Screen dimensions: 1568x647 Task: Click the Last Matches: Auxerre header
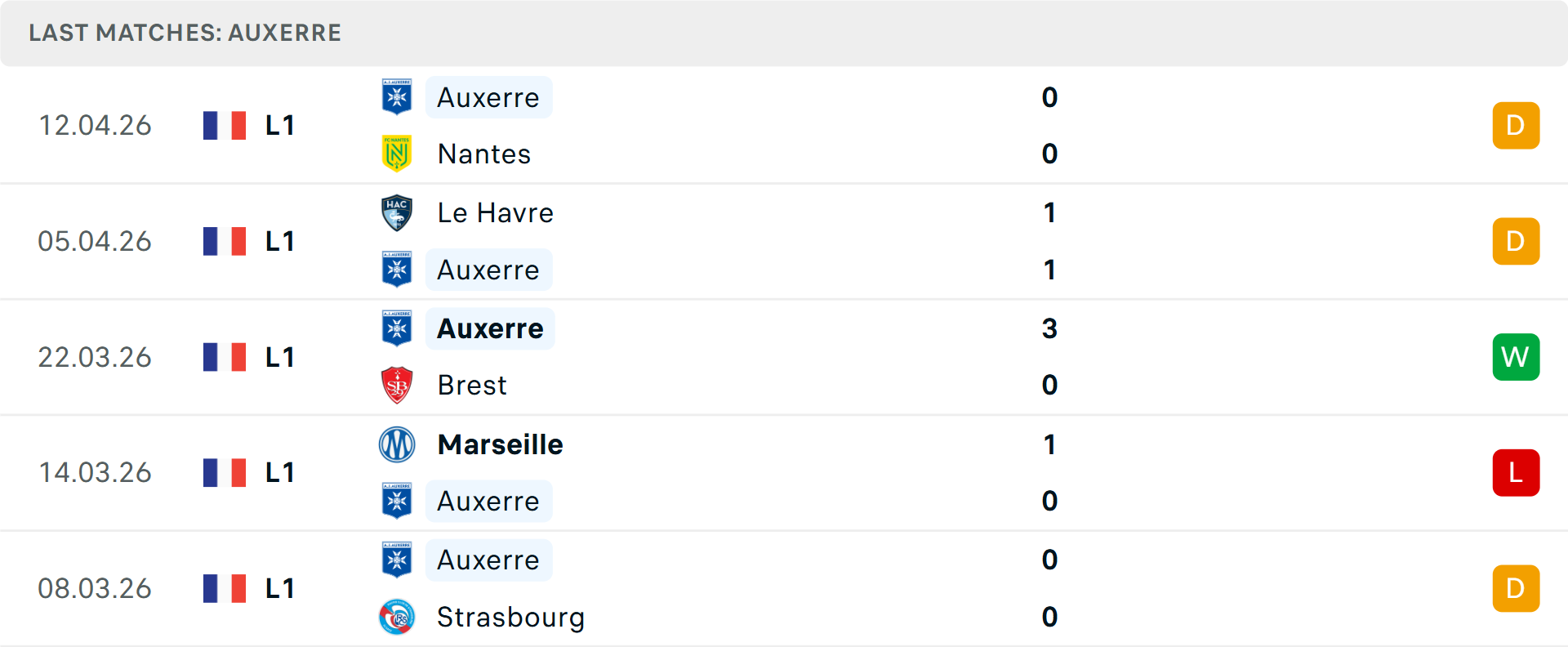tap(185, 33)
